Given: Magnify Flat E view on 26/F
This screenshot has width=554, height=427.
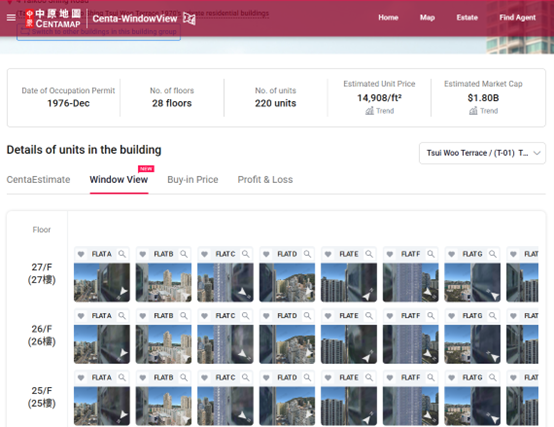Looking at the screenshot, I should pos(369,316).
